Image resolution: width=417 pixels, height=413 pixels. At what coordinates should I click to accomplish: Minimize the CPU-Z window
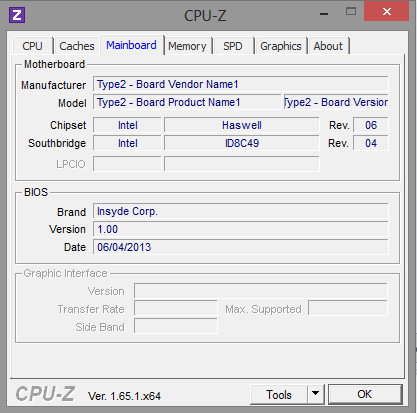324,14
